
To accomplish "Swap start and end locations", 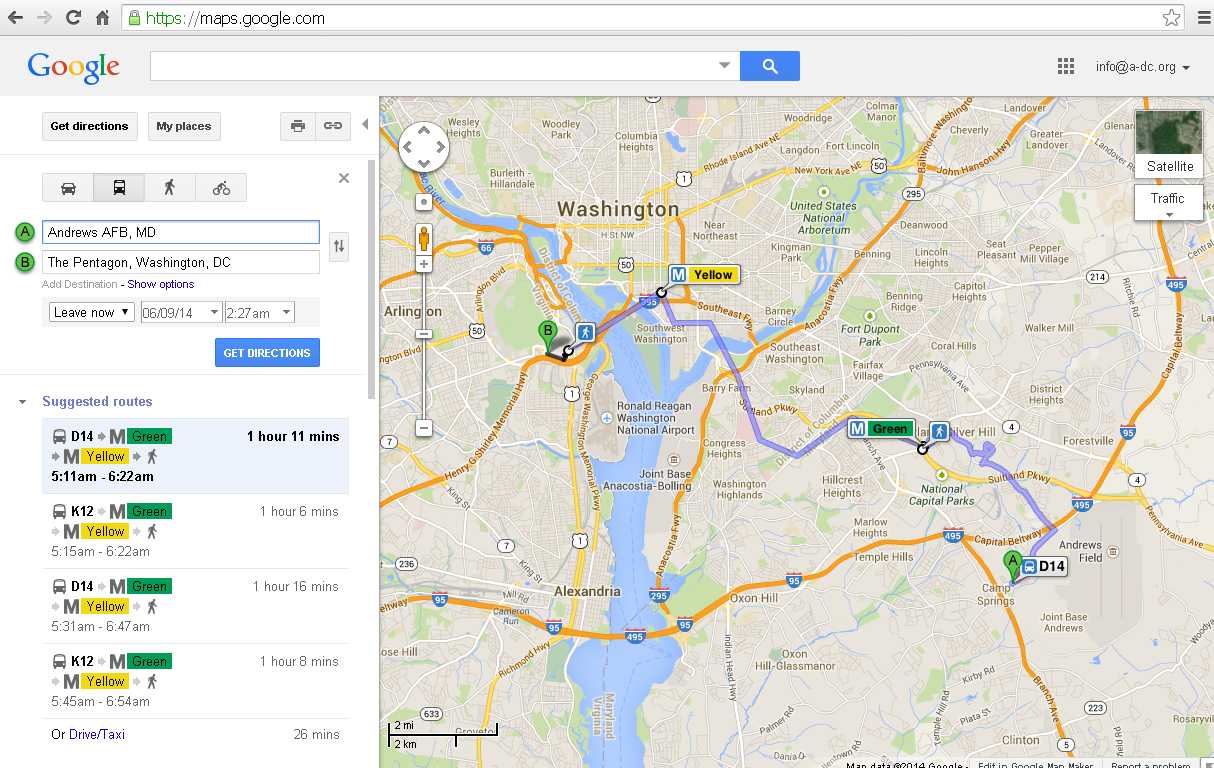I will (340, 246).
